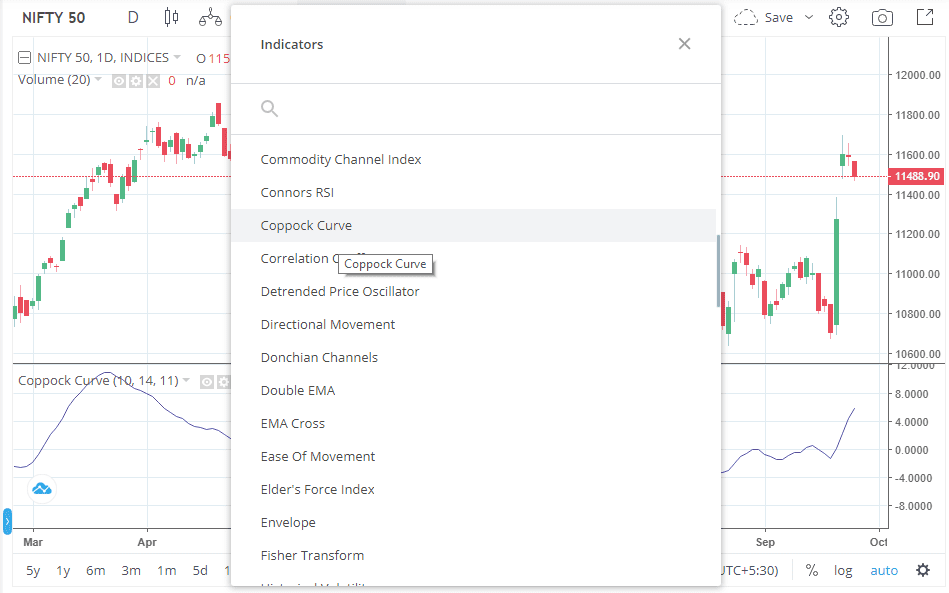Add Elder's Force Index indicator

(473, 490)
